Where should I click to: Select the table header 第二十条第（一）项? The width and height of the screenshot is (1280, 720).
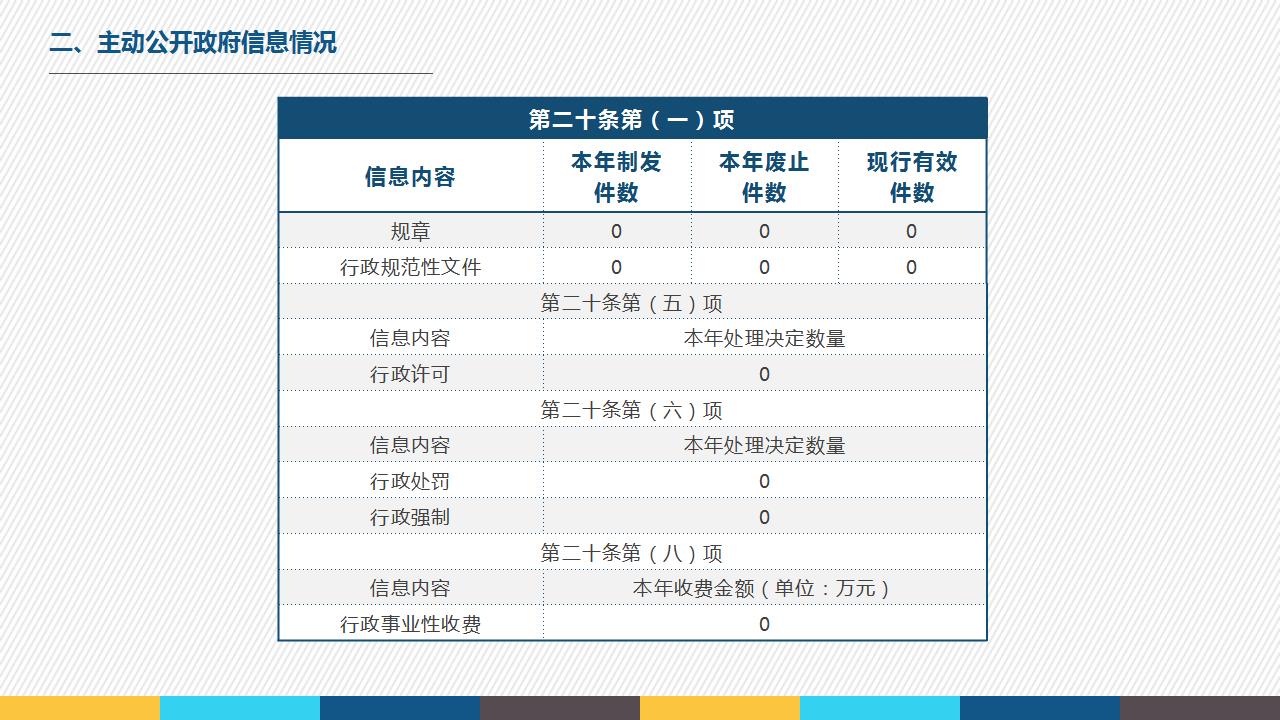[x=632, y=120]
